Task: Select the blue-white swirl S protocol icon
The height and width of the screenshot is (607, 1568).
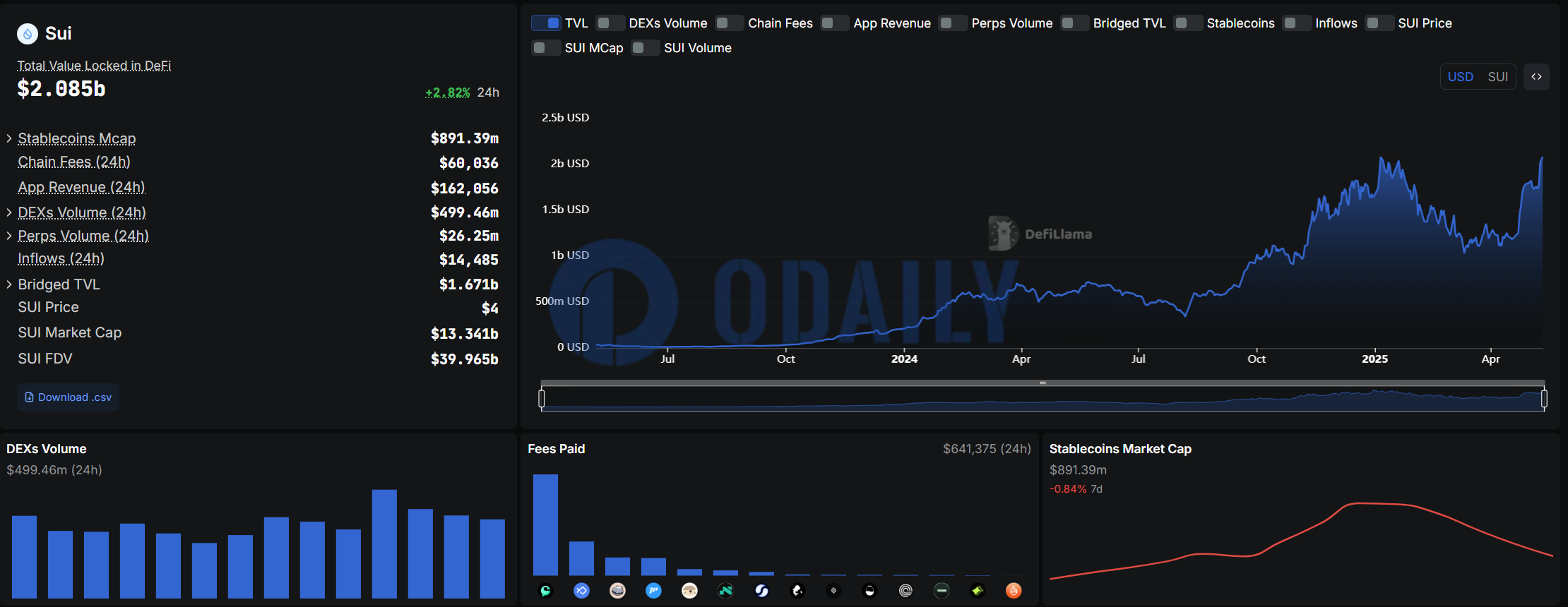Action: click(761, 591)
